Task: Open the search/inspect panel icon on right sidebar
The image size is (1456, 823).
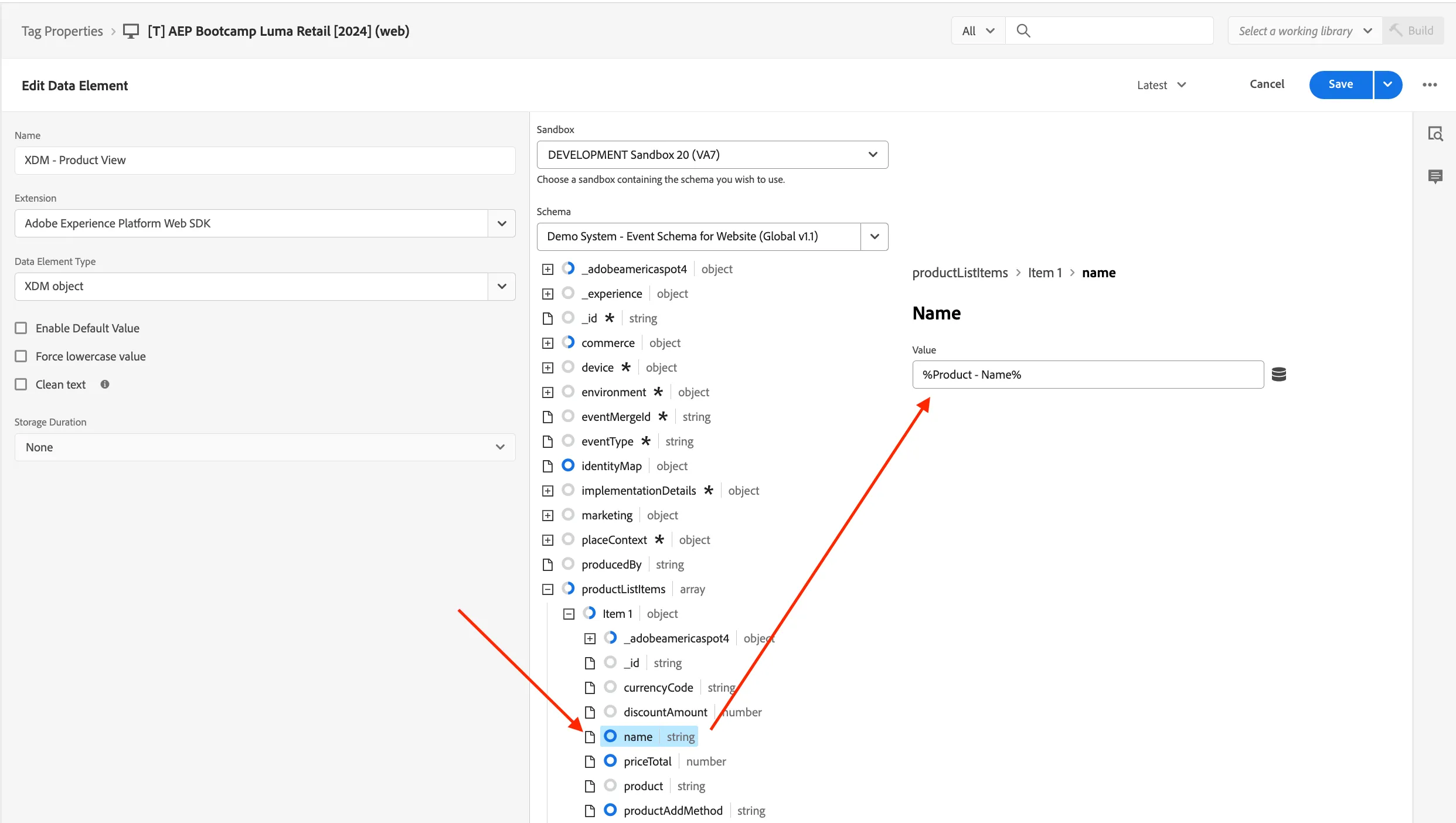Action: pyautogui.click(x=1435, y=134)
